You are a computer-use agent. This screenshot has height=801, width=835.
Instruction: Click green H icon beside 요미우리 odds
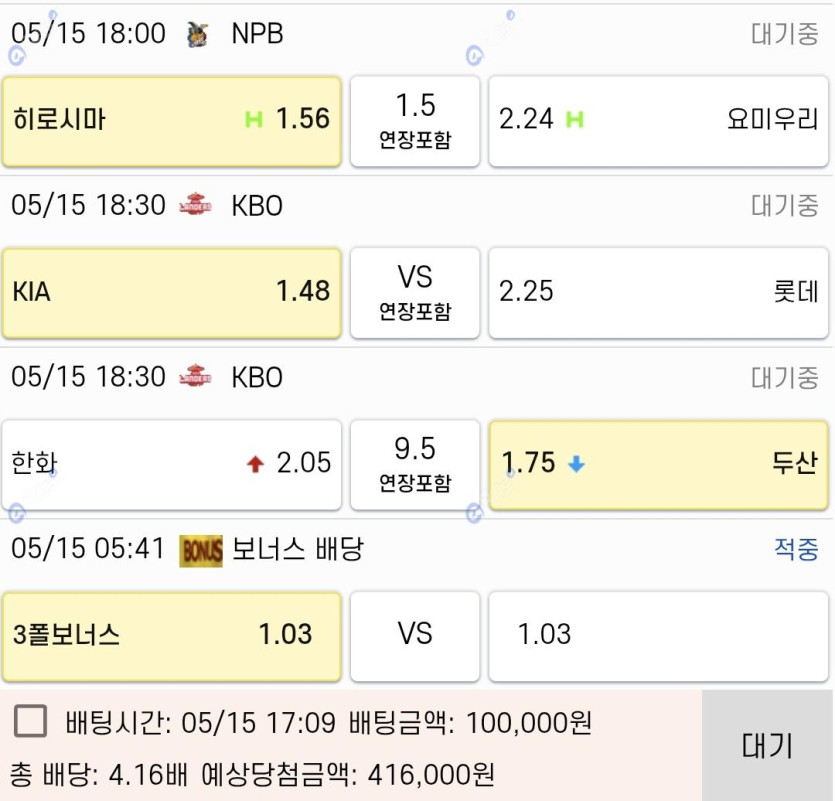(x=574, y=120)
